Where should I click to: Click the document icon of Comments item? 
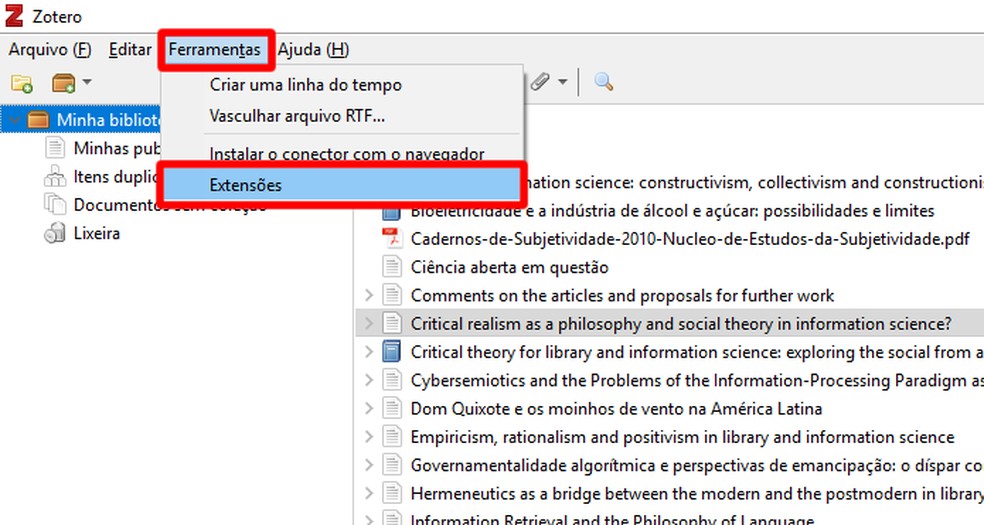tap(392, 295)
